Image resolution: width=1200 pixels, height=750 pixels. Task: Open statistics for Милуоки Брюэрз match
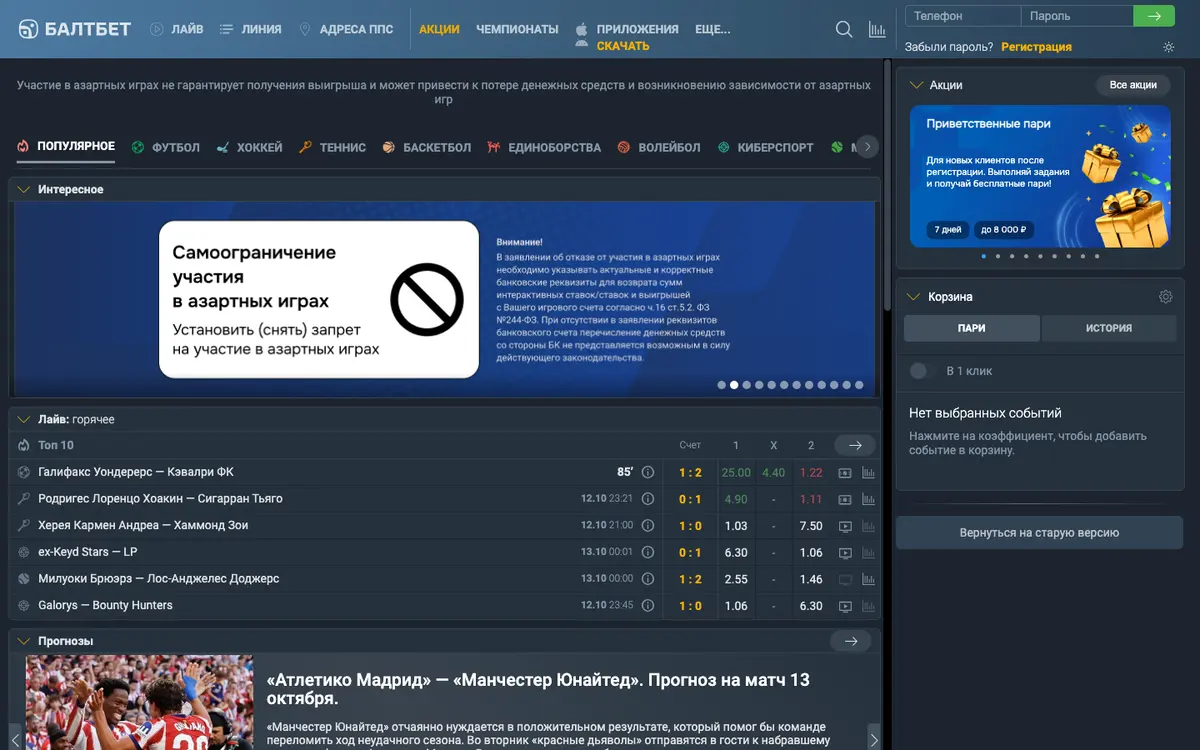click(868, 579)
